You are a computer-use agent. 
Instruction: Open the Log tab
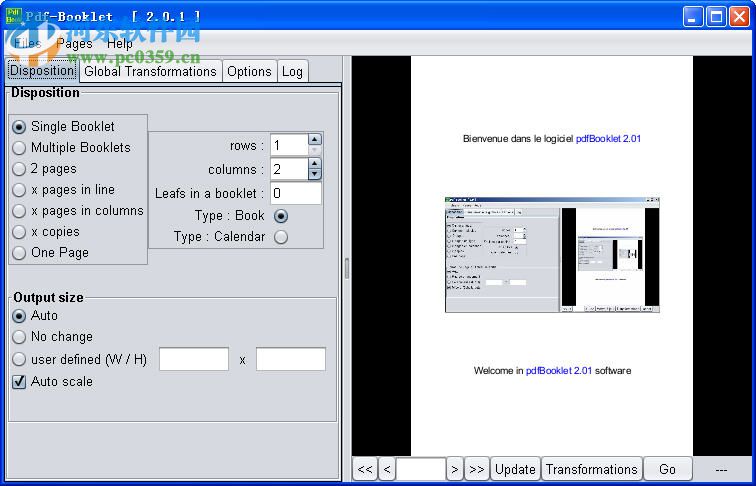pyautogui.click(x=292, y=72)
